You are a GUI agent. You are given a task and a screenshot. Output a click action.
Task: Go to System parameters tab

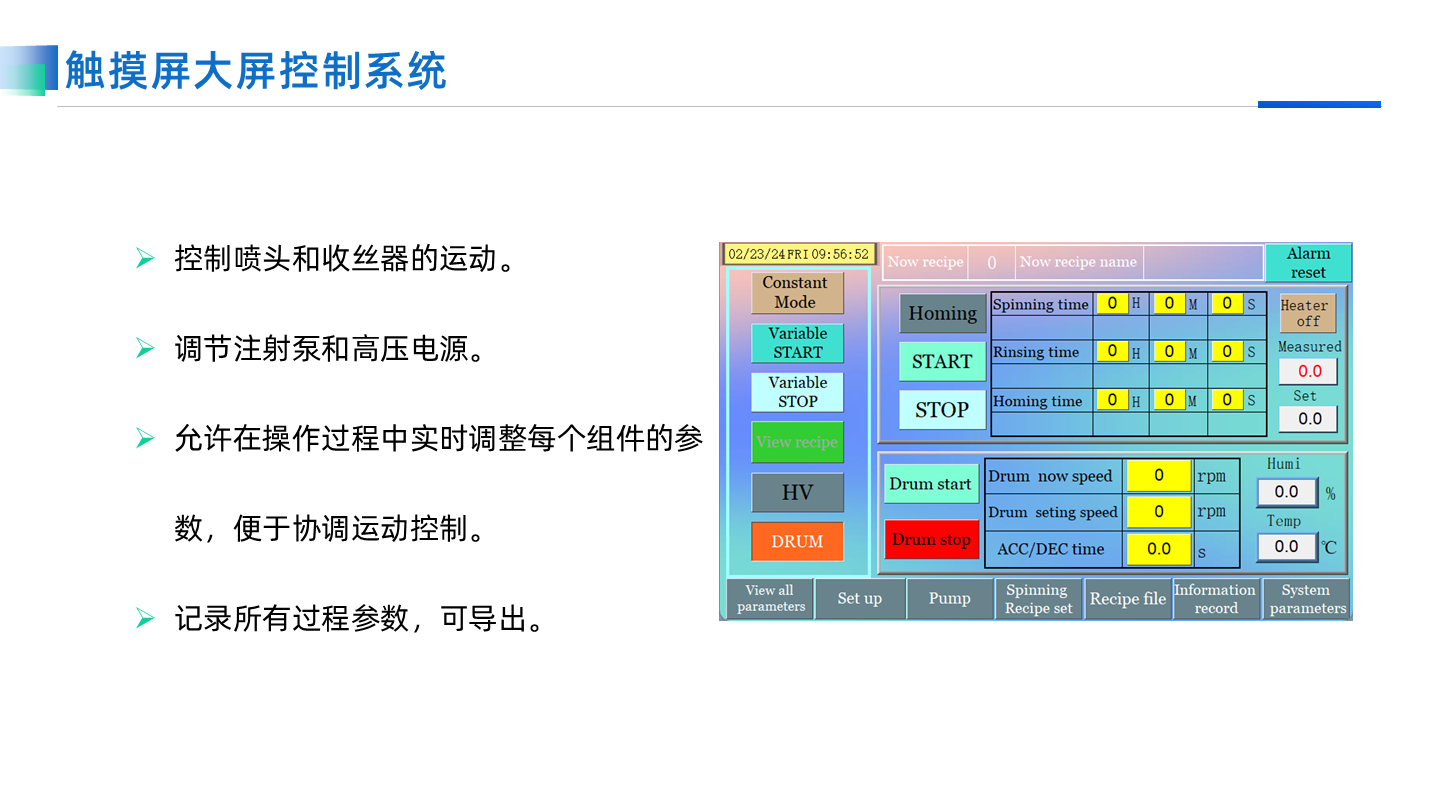[1306, 598]
